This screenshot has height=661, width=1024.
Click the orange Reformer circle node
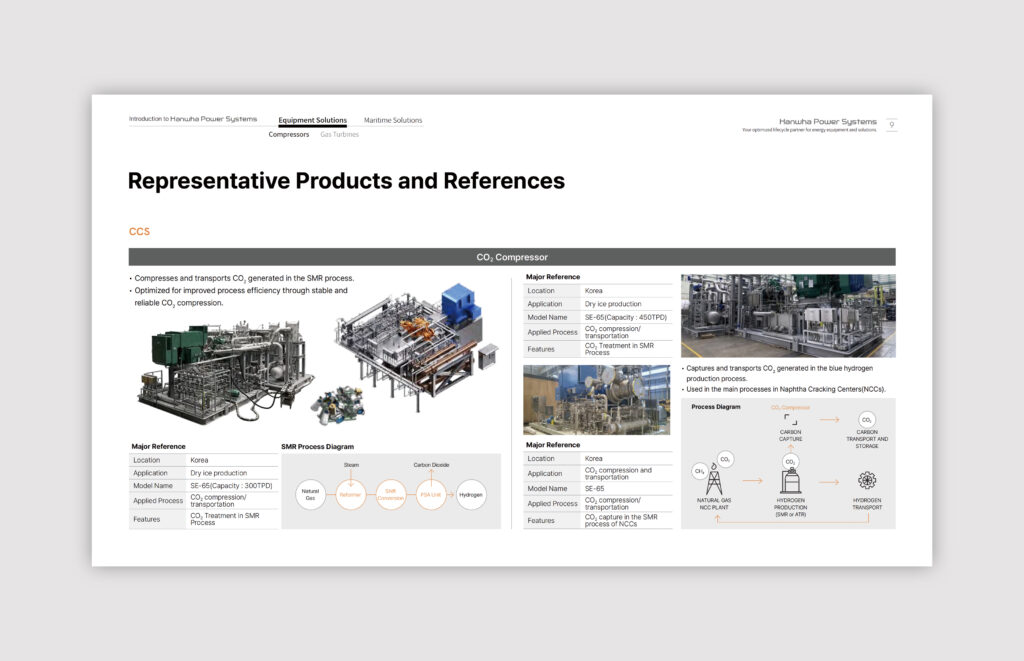[350, 494]
